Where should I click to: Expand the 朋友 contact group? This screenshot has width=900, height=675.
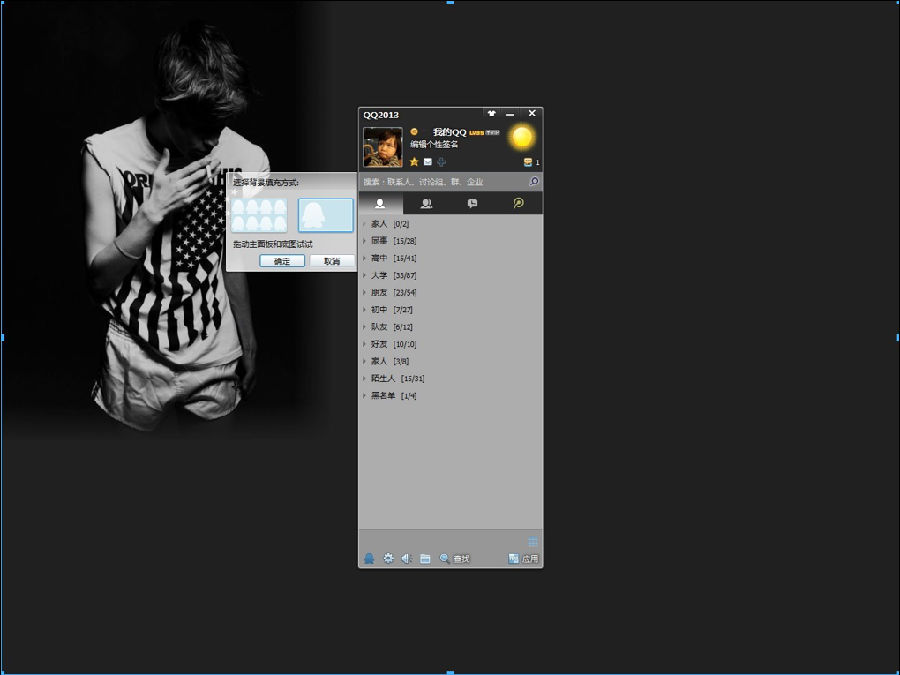(x=379, y=292)
